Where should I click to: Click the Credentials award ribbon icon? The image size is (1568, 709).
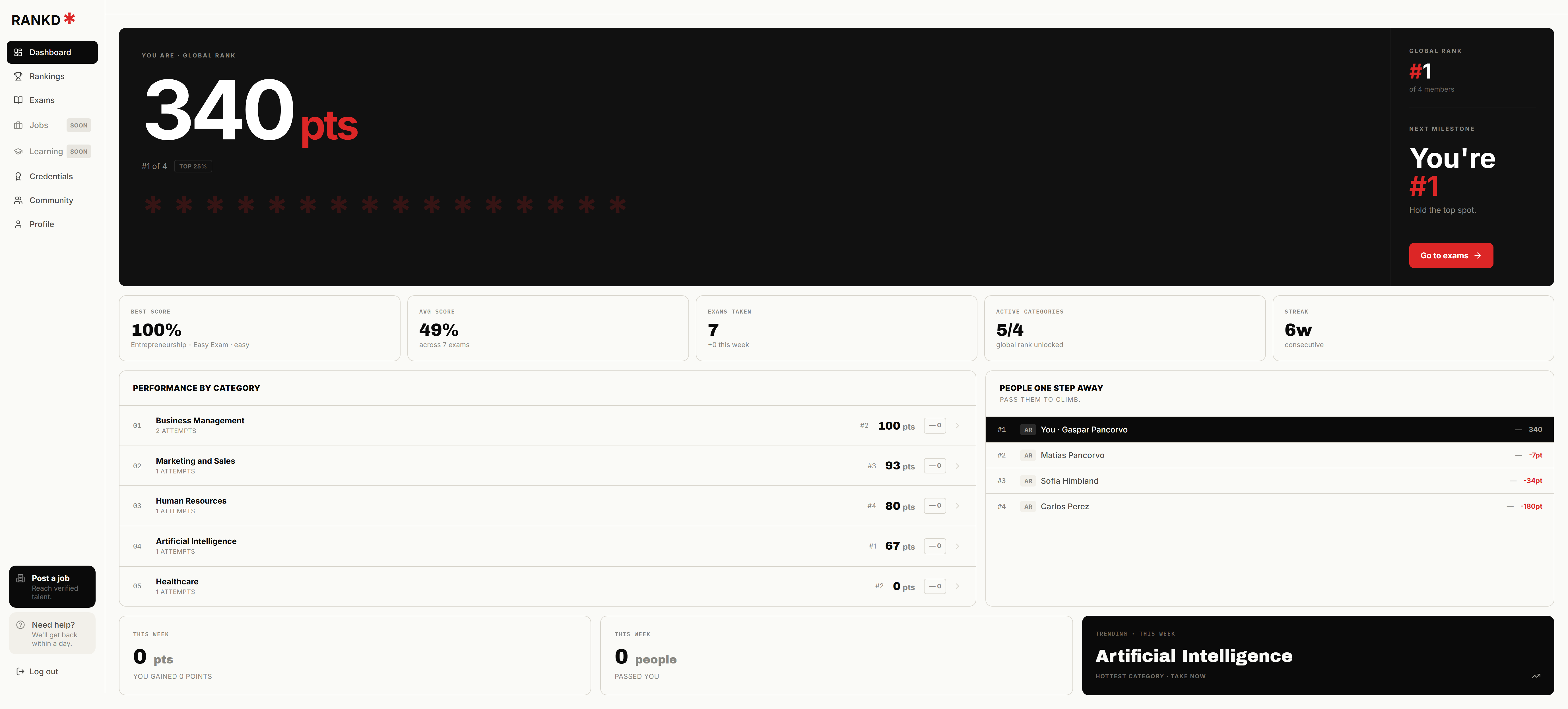pyautogui.click(x=18, y=176)
